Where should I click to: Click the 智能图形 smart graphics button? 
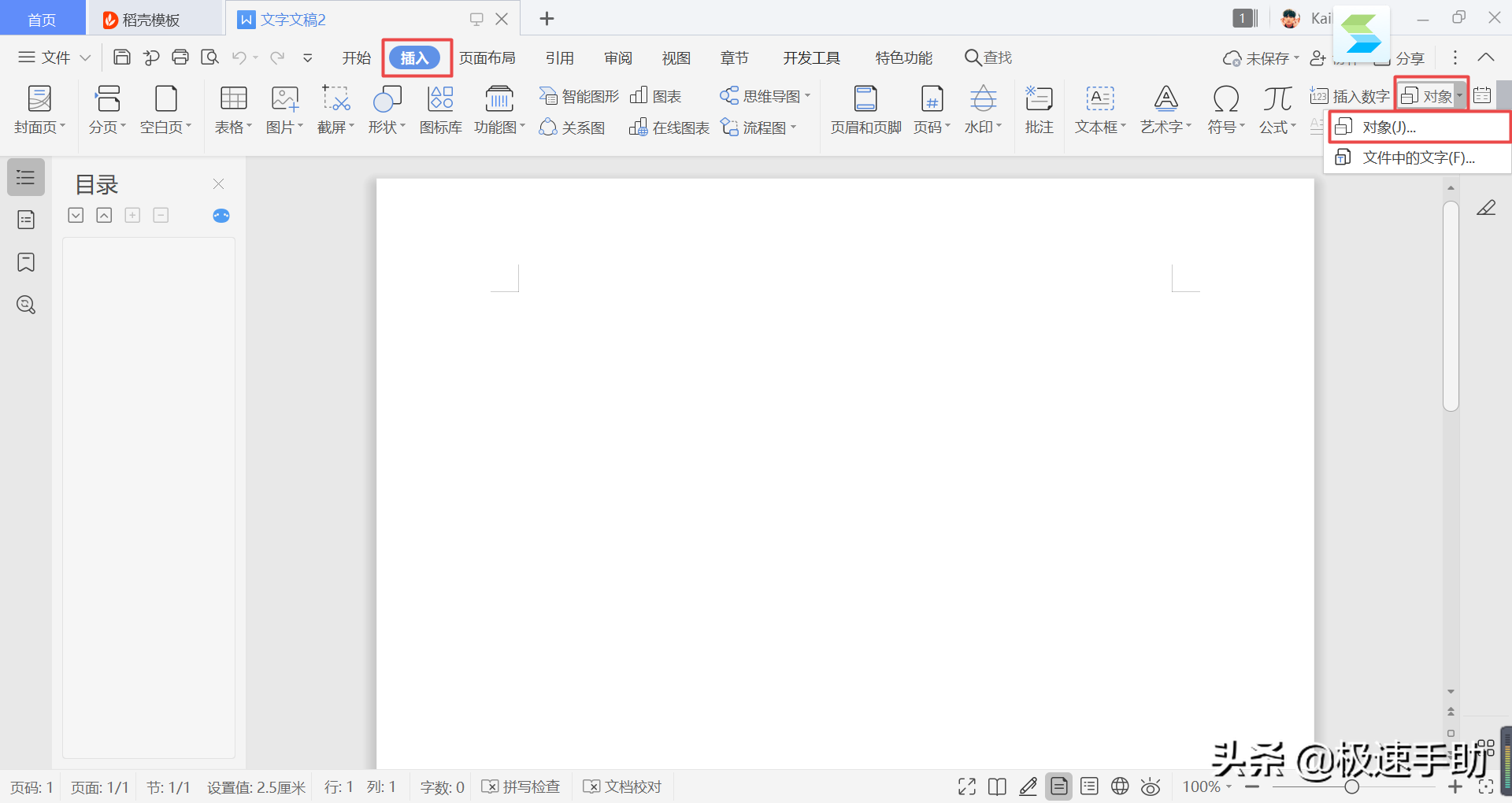pos(580,96)
